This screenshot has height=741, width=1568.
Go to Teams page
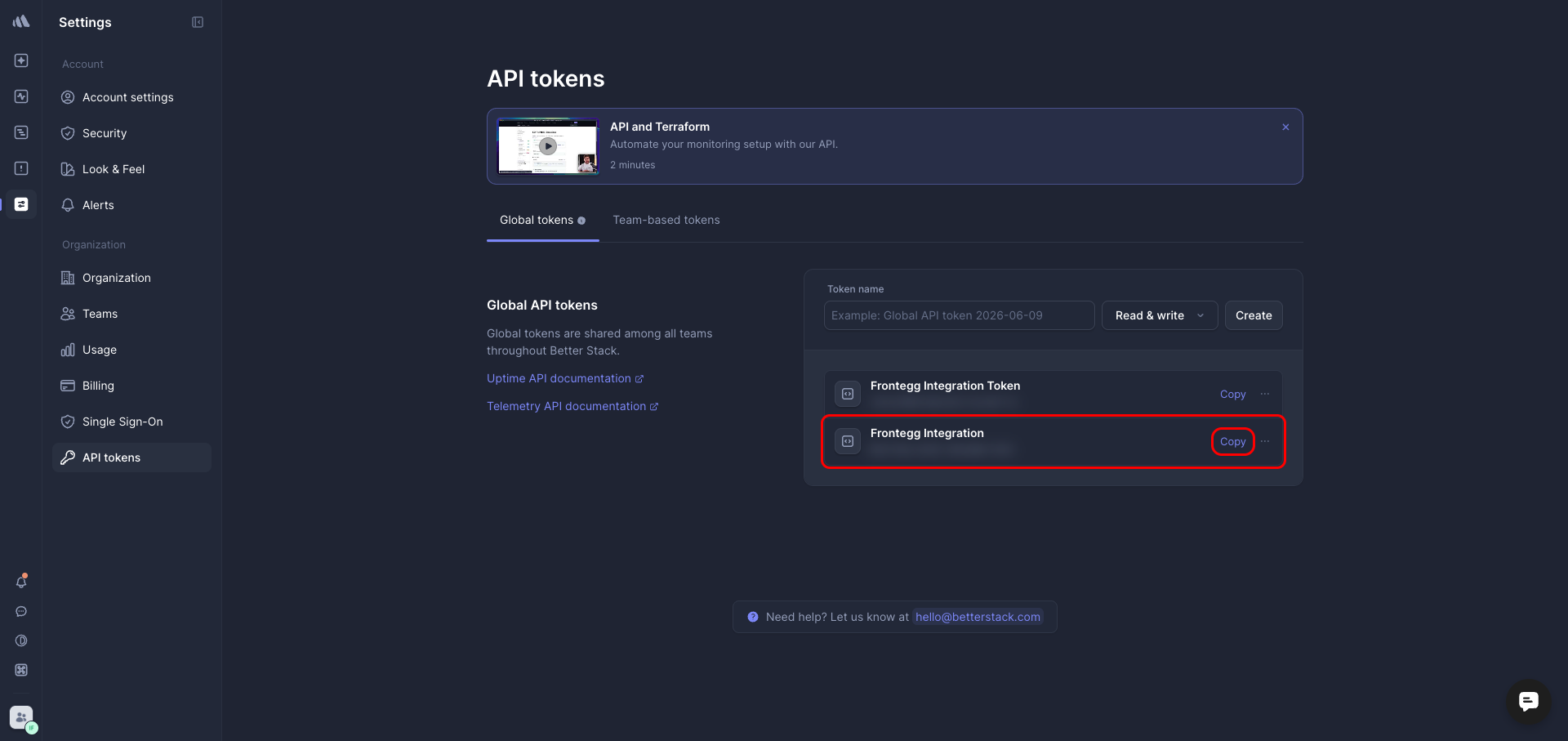tap(131, 314)
